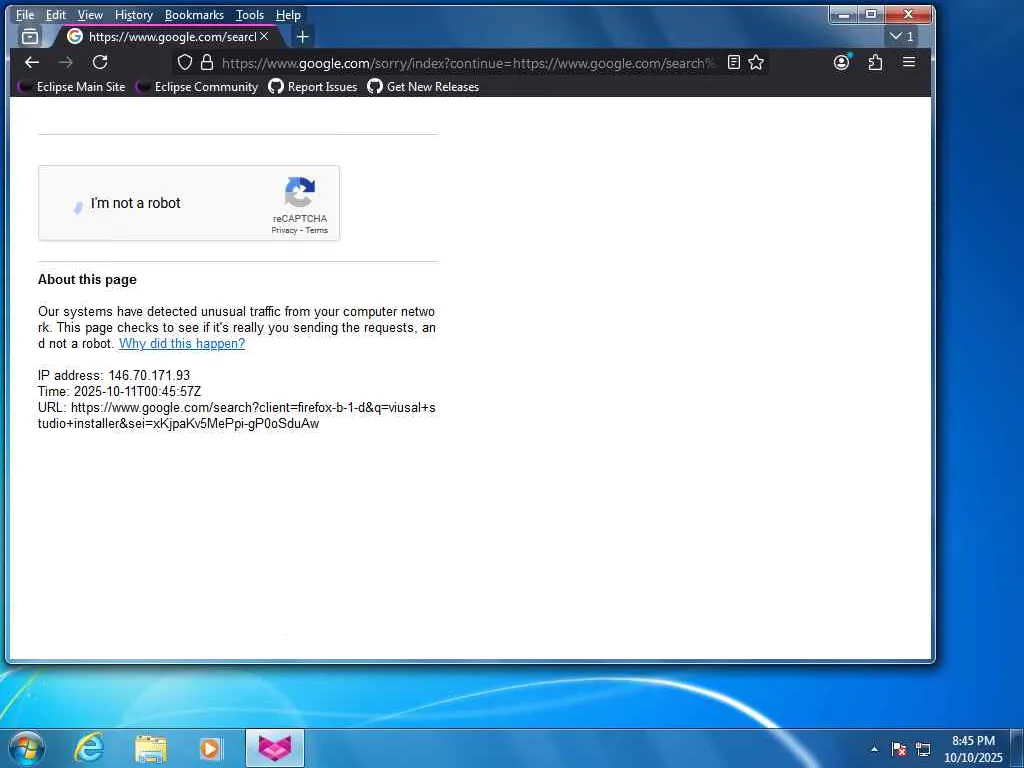Open the File menu

pyautogui.click(x=25, y=15)
